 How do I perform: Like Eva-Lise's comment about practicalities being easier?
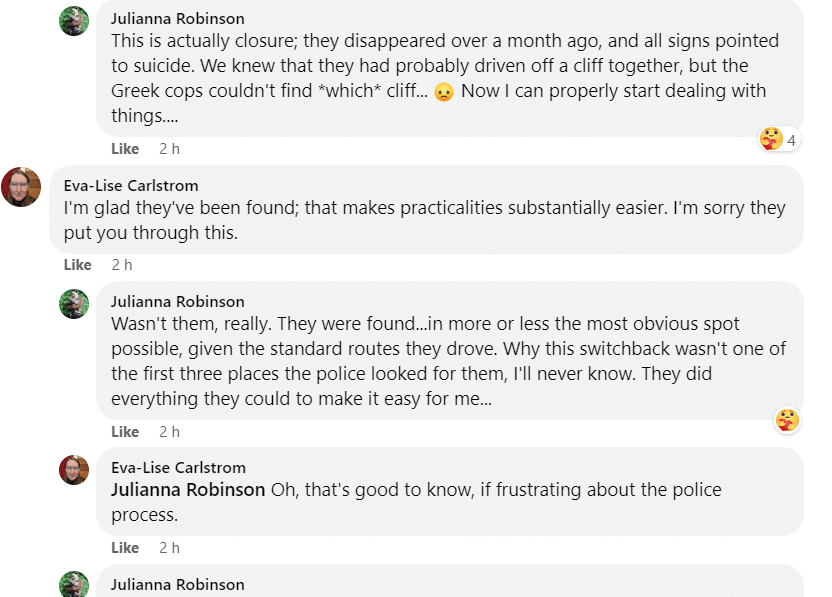coord(77,265)
